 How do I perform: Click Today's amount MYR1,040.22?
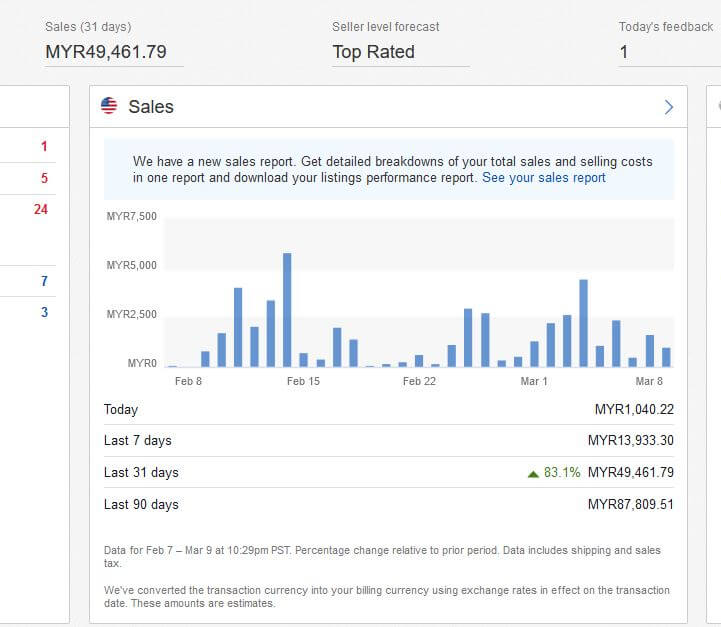pos(634,410)
